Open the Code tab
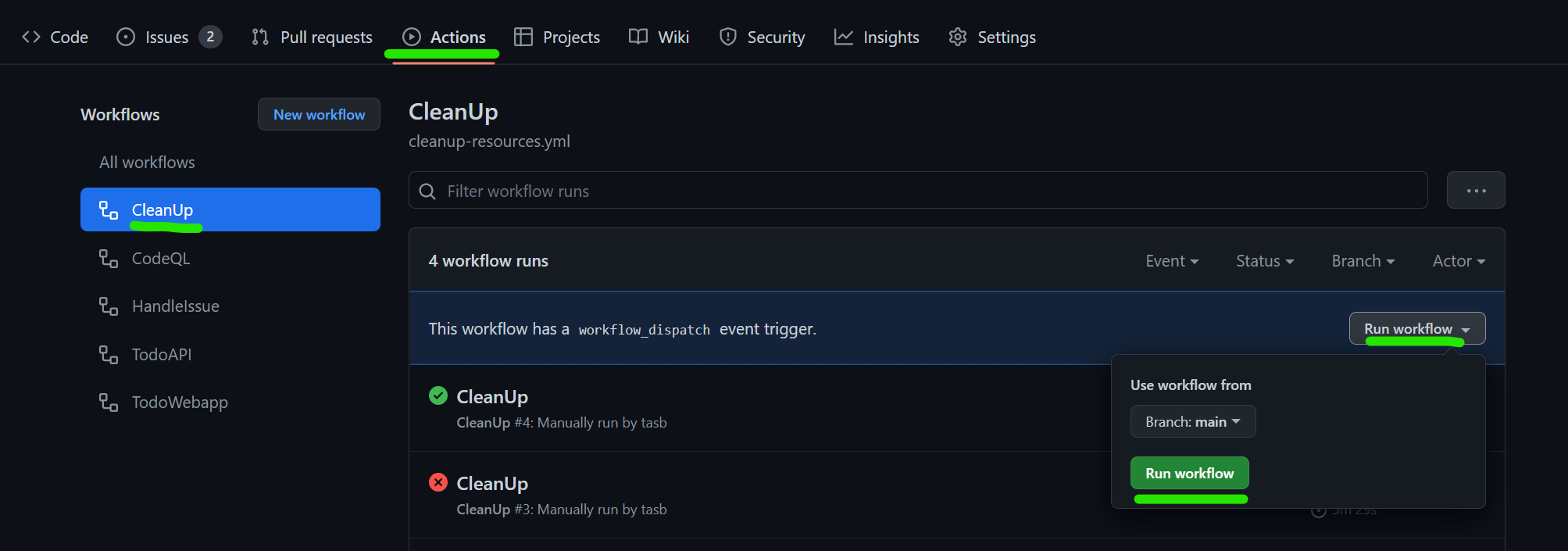The height and width of the screenshot is (551, 1568). [55, 37]
